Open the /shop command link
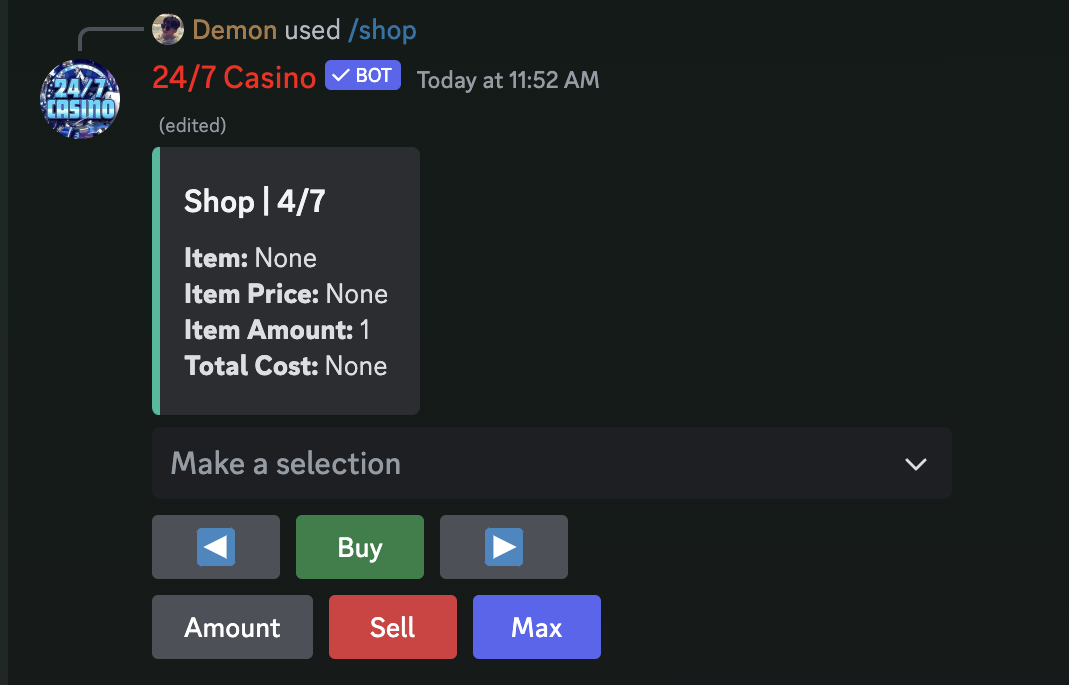The width and height of the screenshot is (1069, 685). tap(382, 30)
